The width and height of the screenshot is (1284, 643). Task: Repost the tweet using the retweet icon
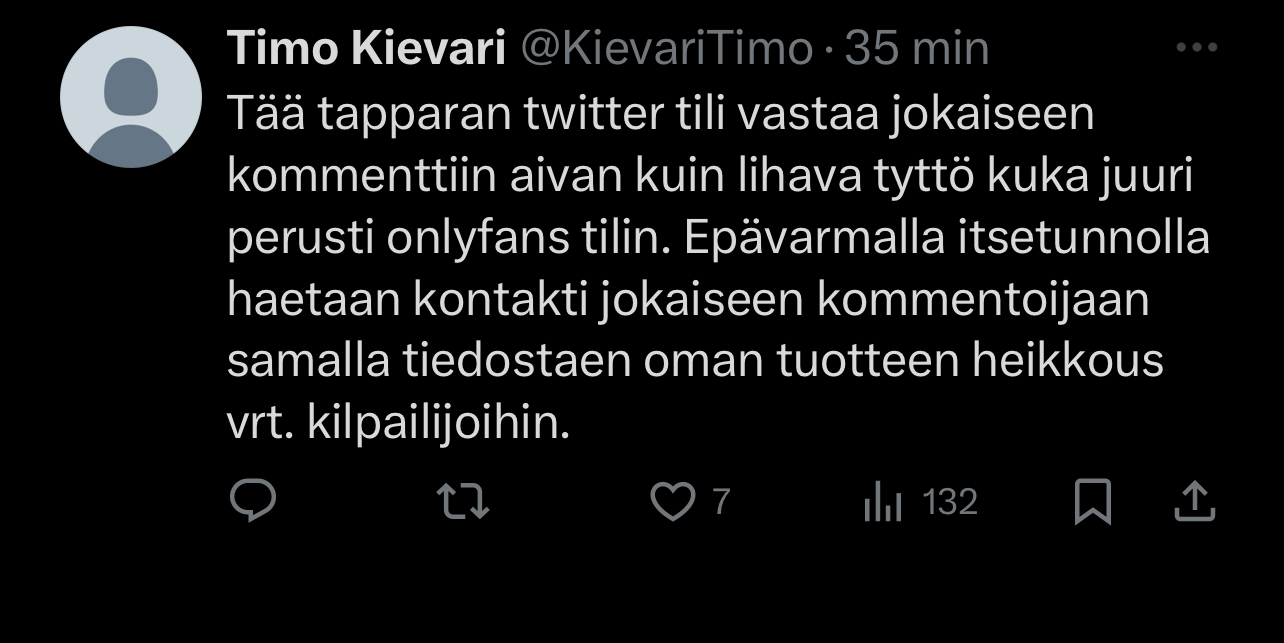pos(465,502)
